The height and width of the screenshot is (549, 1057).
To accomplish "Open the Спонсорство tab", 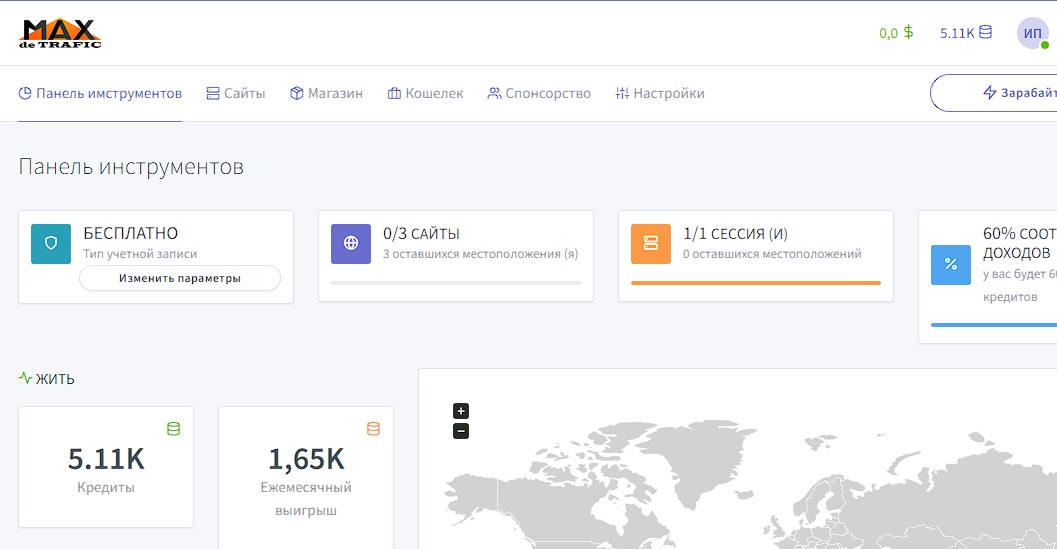I will pos(539,93).
